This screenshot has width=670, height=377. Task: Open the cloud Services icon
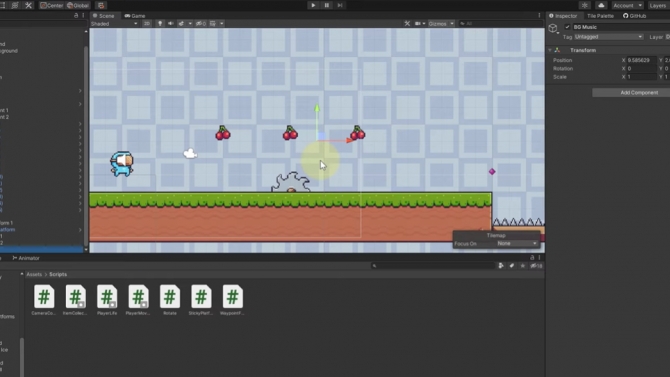coord(601,5)
